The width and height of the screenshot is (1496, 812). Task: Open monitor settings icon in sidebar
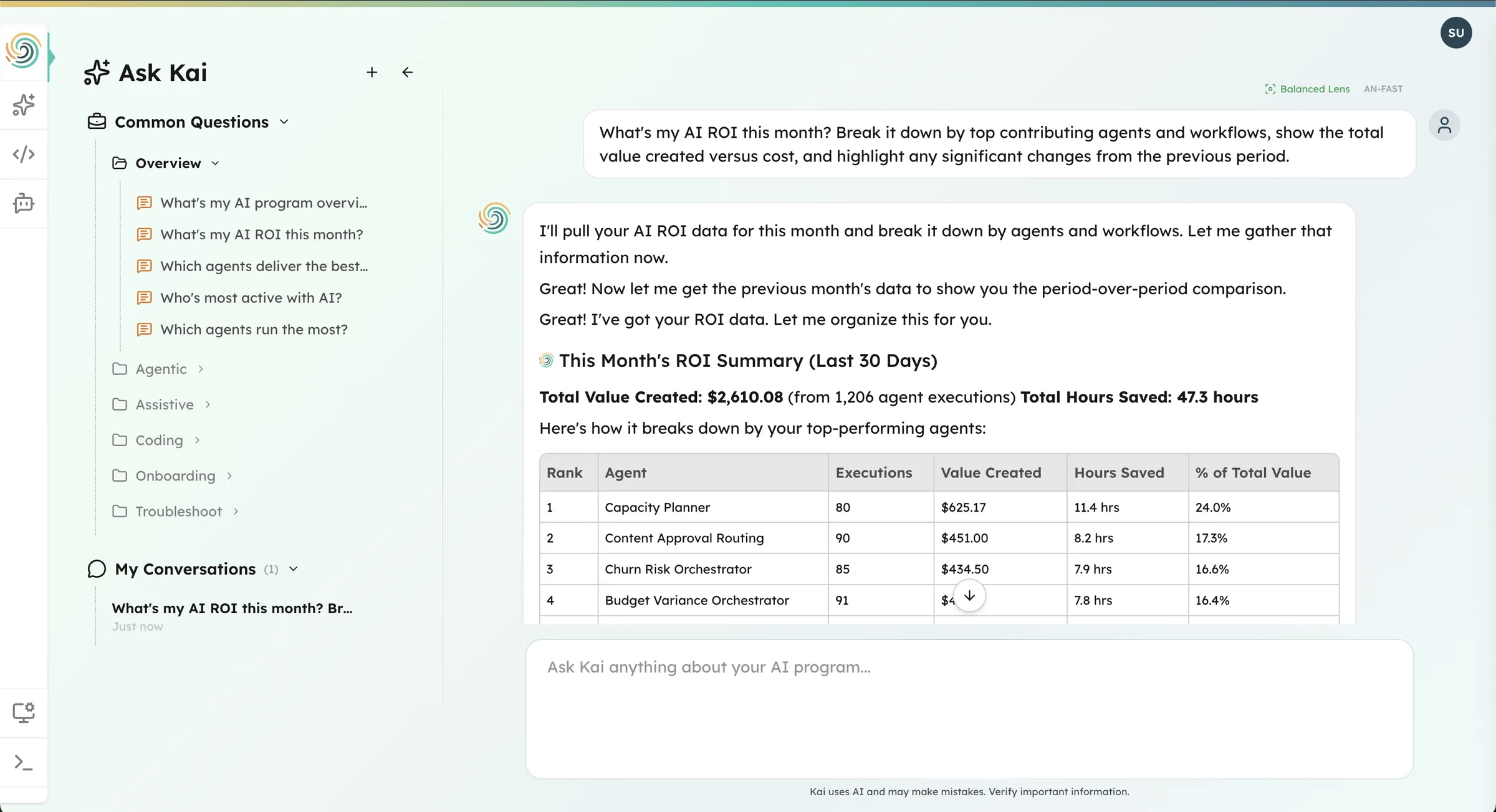(24, 712)
